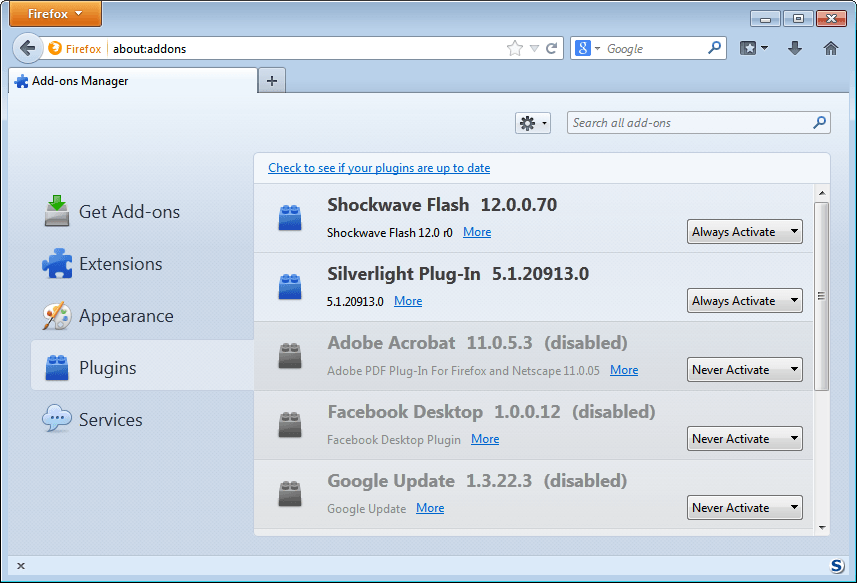Open More link for Facebook Desktop Plugin
The width and height of the screenshot is (857, 583).
(x=485, y=439)
